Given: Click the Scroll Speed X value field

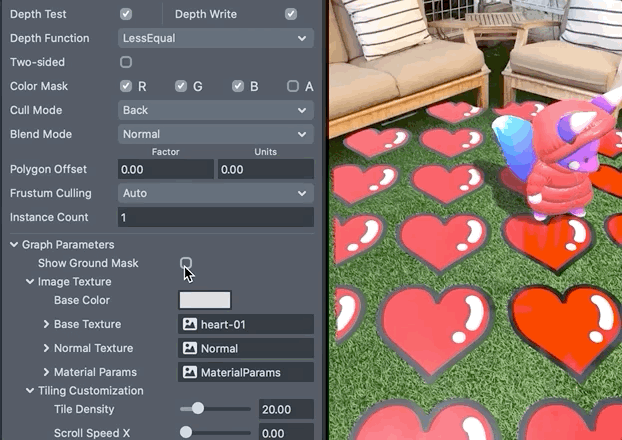Looking at the screenshot, I should point(286,432).
